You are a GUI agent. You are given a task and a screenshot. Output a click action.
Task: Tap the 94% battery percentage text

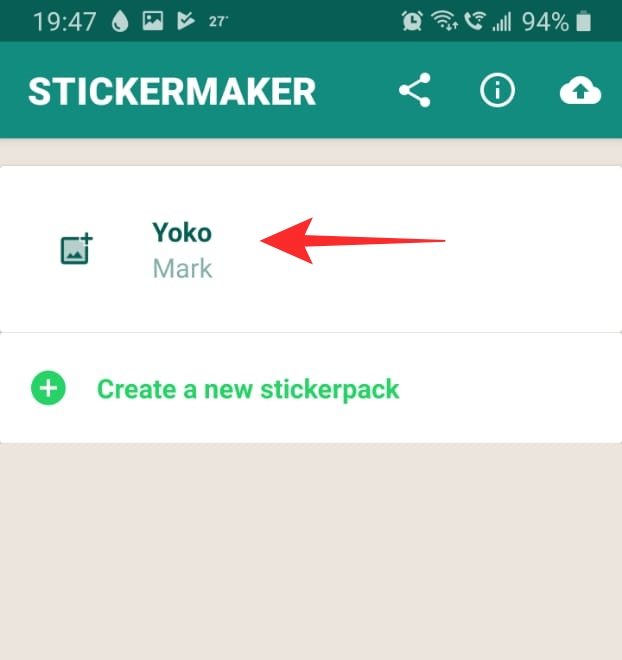click(545, 21)
